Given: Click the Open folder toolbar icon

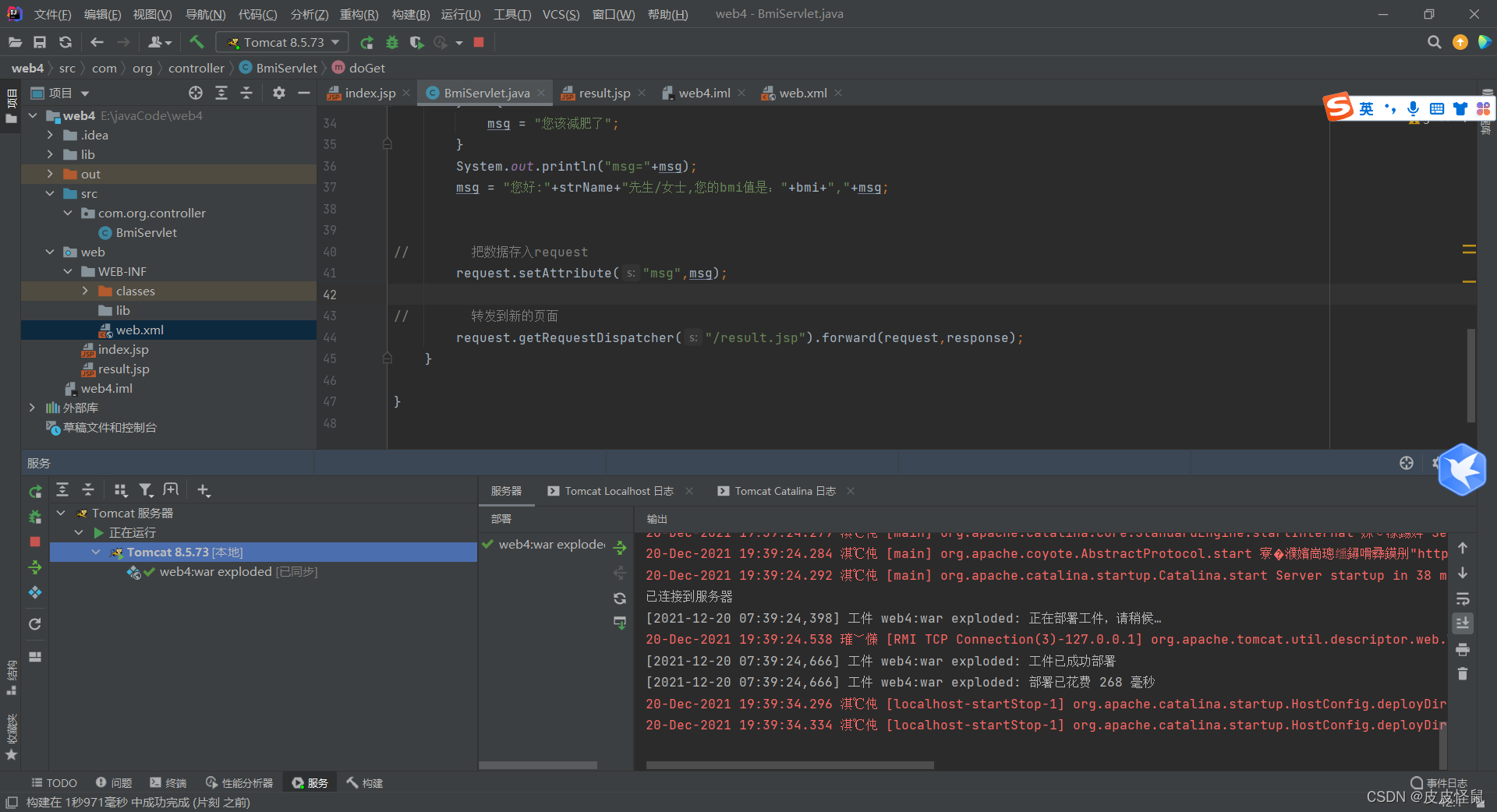Looking at the screenshot, I should [15, 42].
